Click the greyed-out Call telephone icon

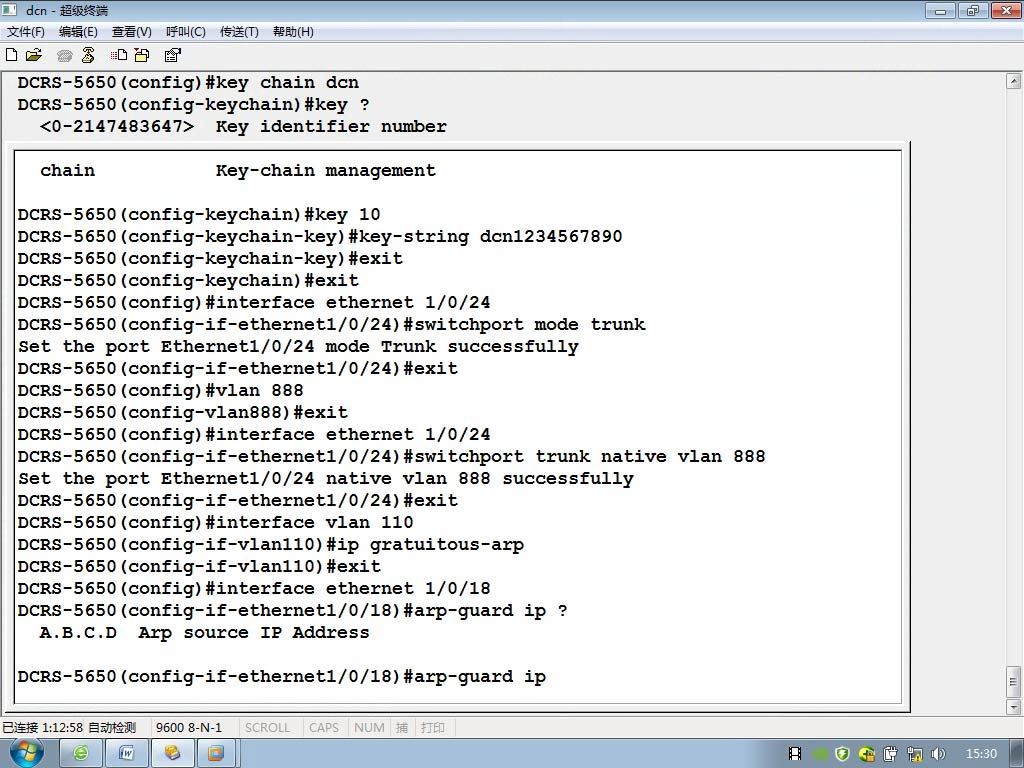[x=64, y=56]
